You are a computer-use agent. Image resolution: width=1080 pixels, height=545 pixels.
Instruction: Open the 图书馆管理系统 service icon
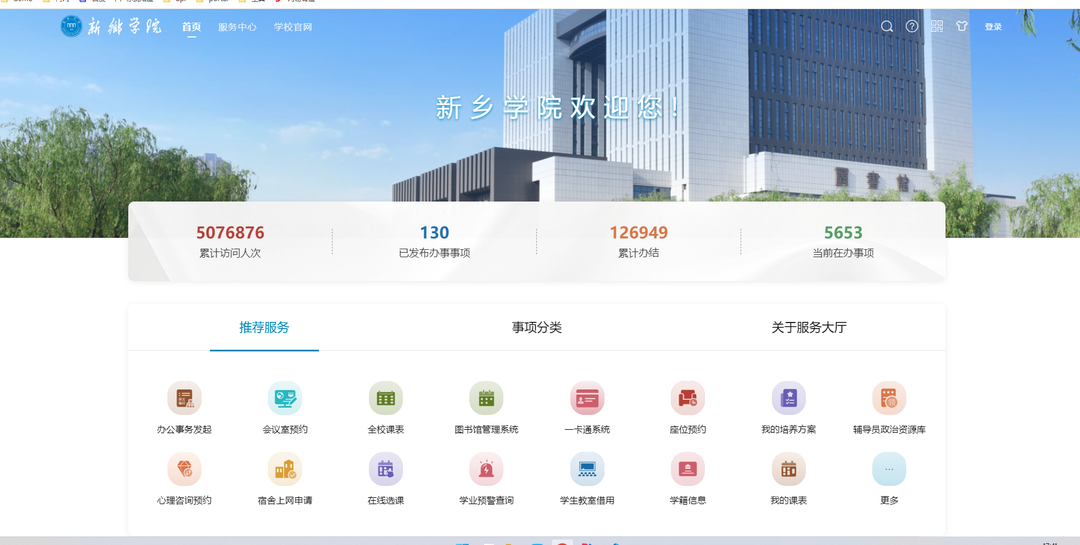[486, 398]
